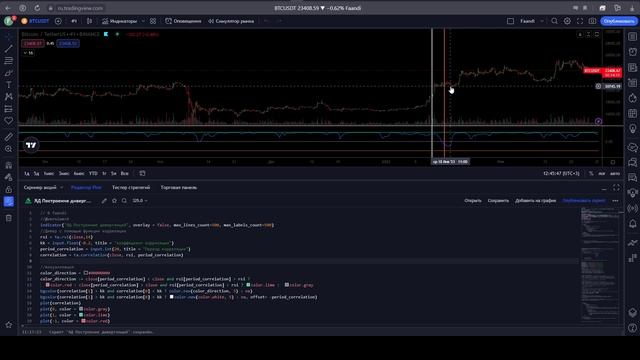Open Pine editor three-dots more menu
Viewport: 640px width, 360px height.
pyautogui.click(x=615, y=201)
